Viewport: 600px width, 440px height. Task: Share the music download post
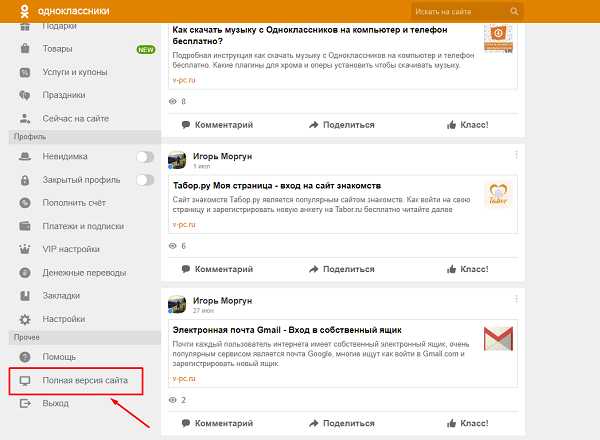click(x=342, y=125)
